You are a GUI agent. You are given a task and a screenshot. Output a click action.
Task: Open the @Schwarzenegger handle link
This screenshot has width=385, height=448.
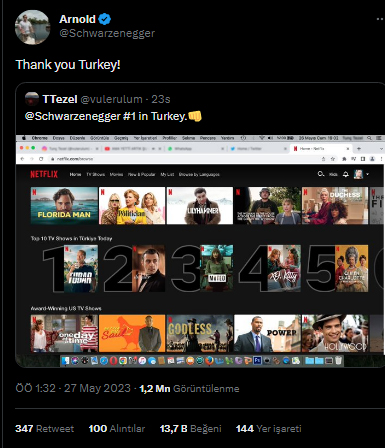coord(107,33)
